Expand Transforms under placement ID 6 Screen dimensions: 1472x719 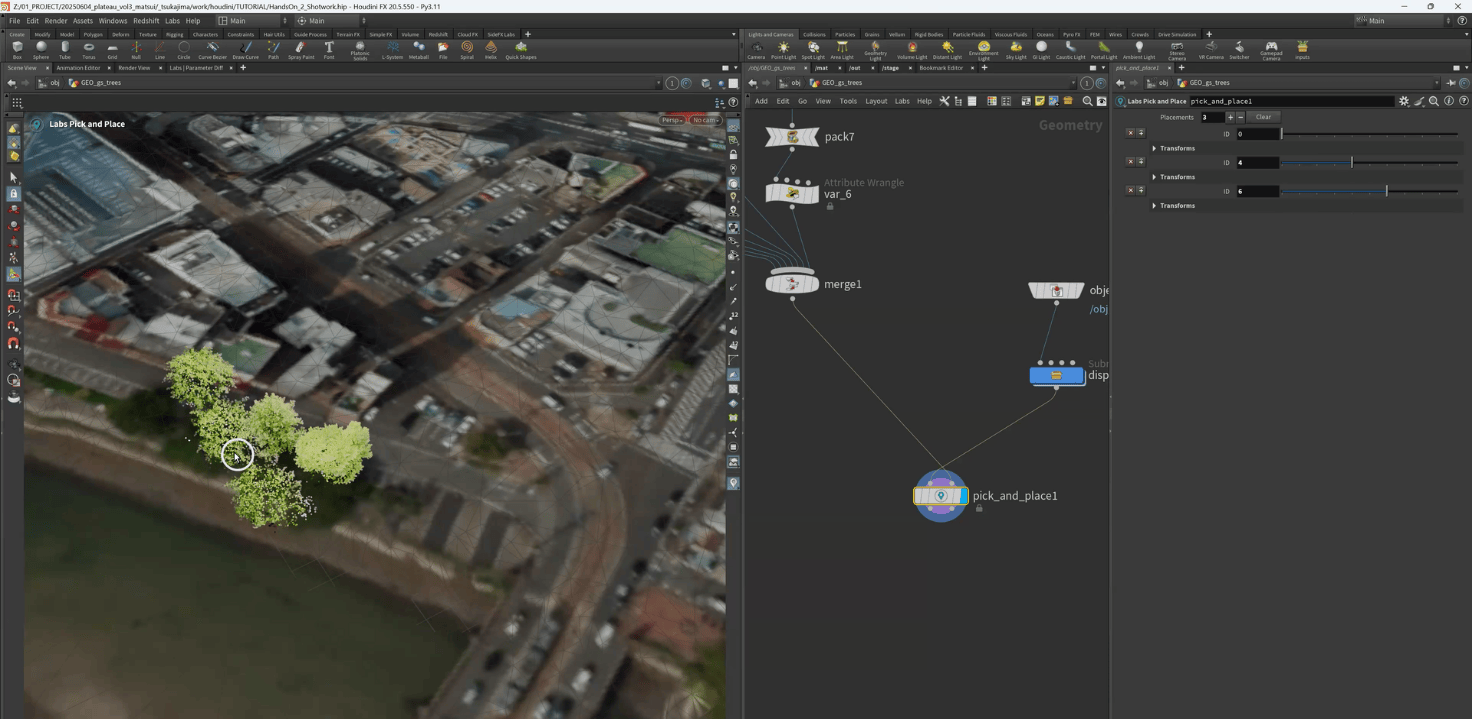click(1154, 206)
